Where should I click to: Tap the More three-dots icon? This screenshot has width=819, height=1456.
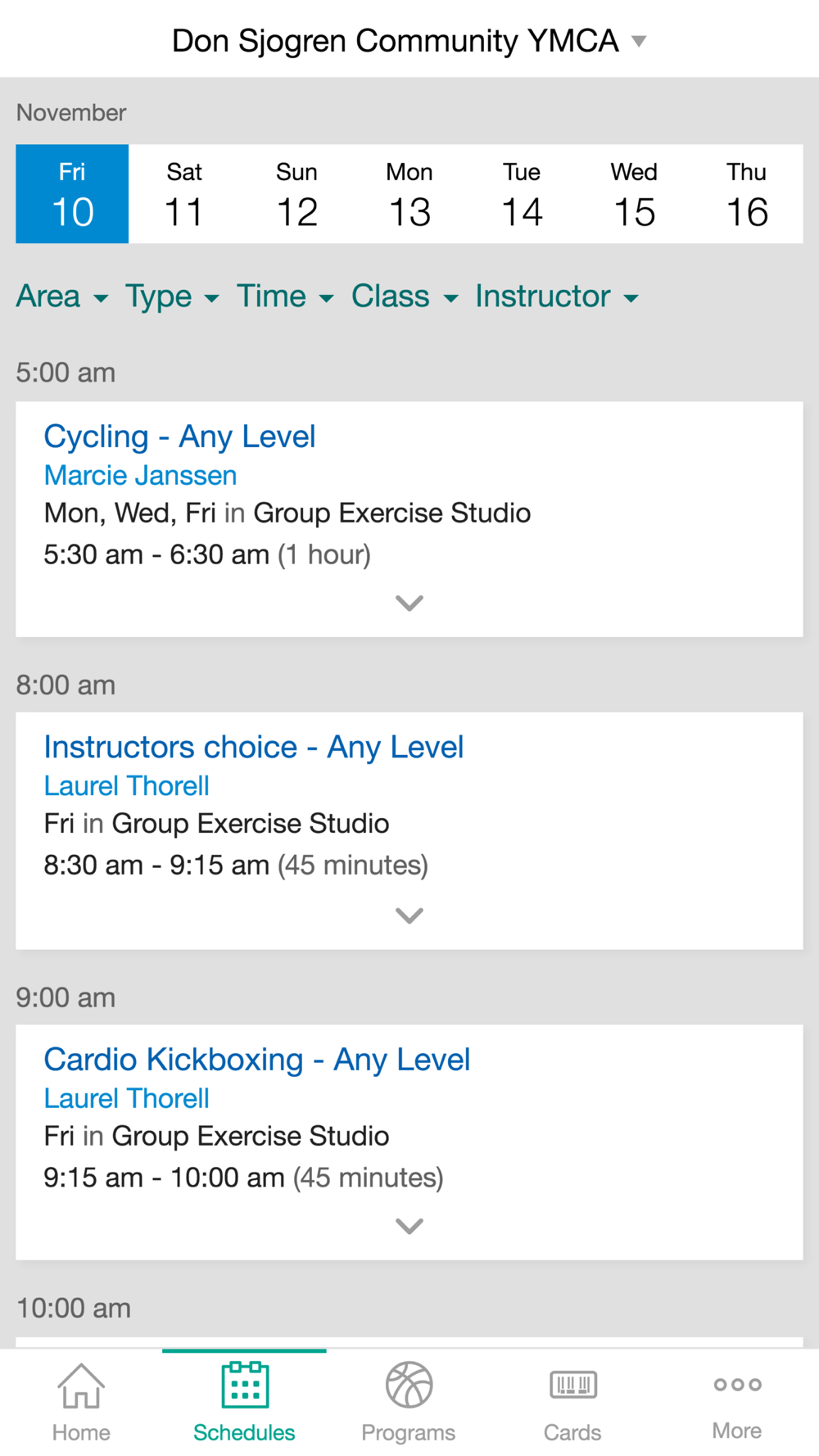737,1385
